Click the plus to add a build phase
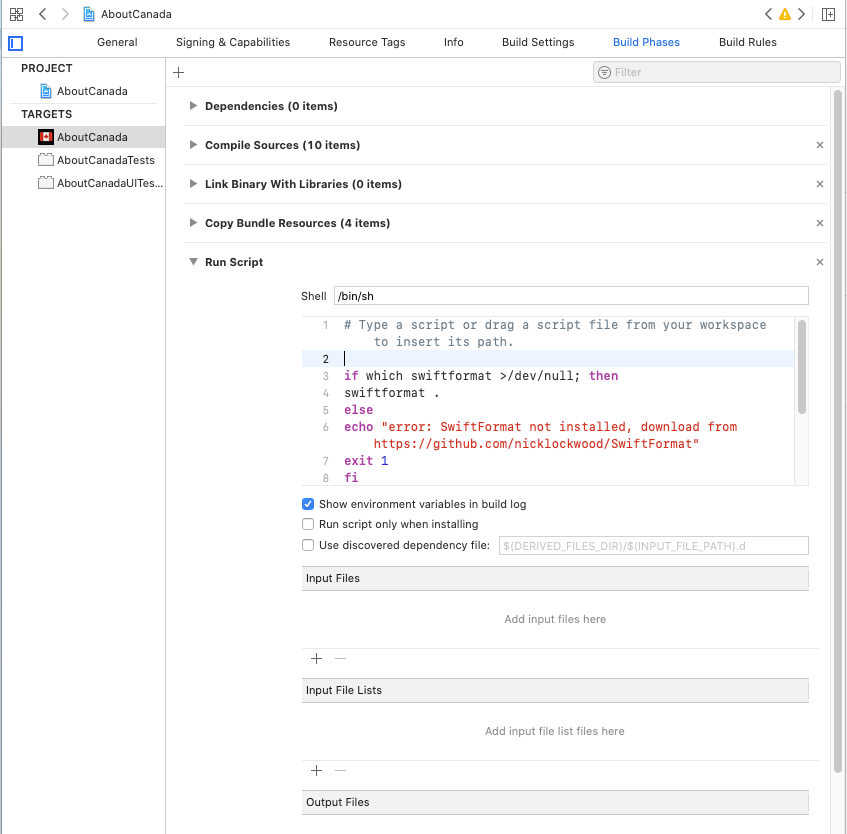 point(178,72)
